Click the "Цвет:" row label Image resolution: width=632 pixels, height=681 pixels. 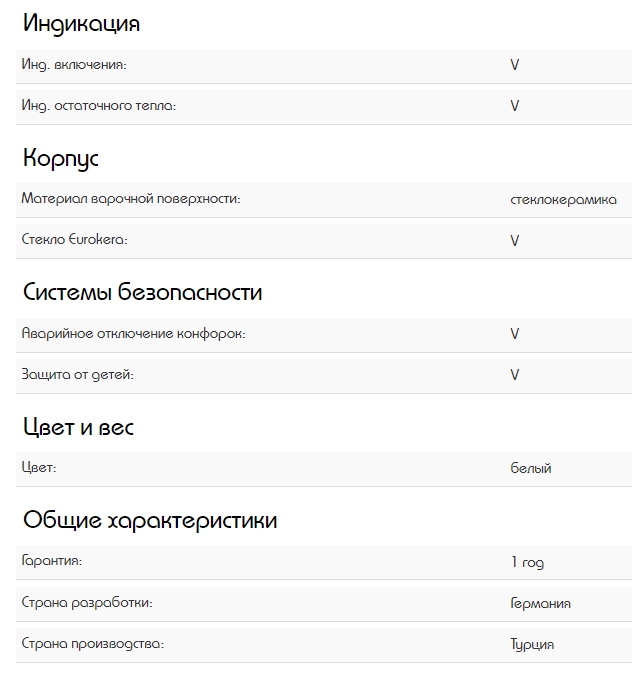(39, 468)
